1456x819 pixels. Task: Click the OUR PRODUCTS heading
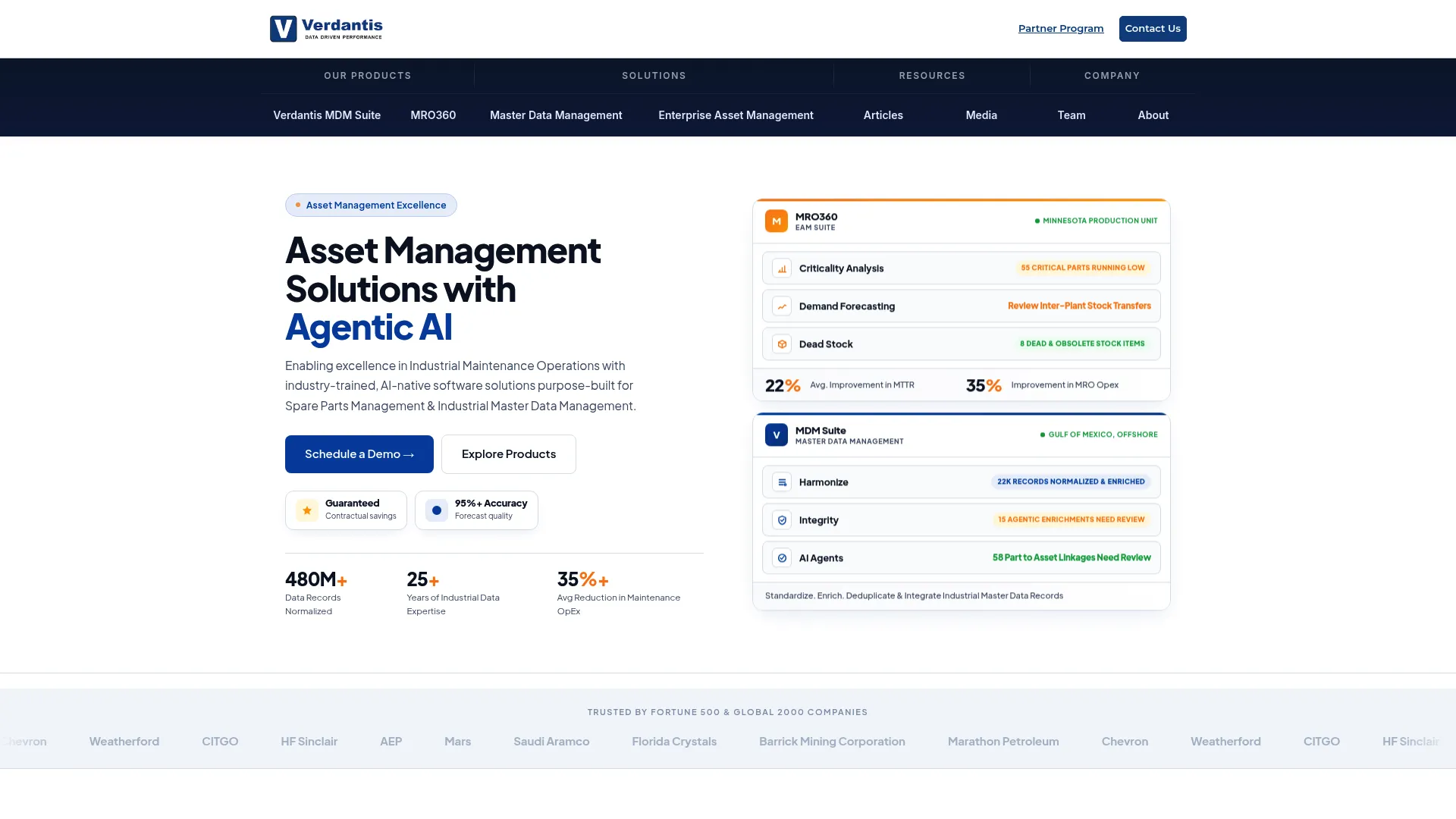pyautogui.click(x=368, y=76)
